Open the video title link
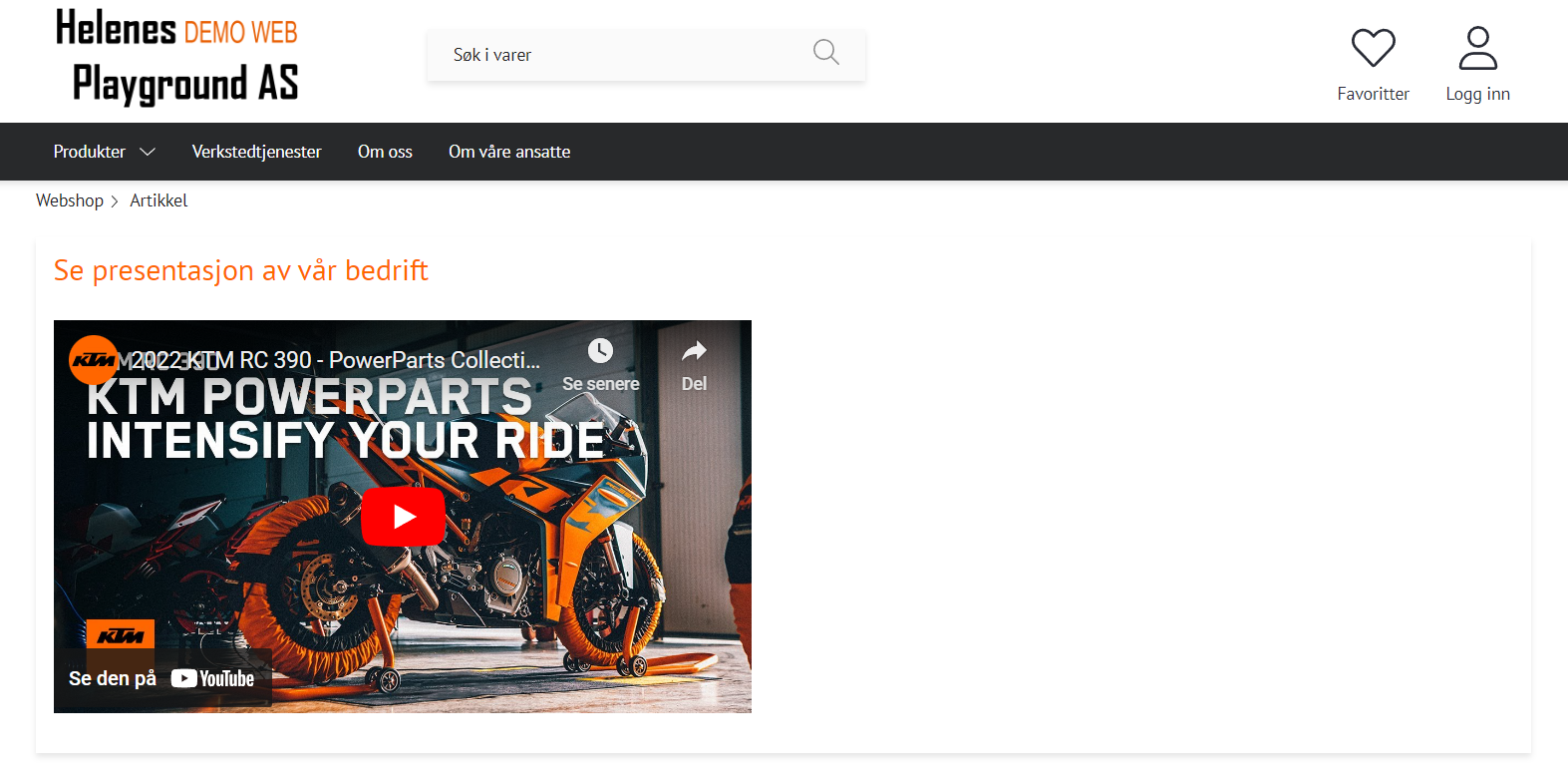1568x781 pixels. pos(335,360)
